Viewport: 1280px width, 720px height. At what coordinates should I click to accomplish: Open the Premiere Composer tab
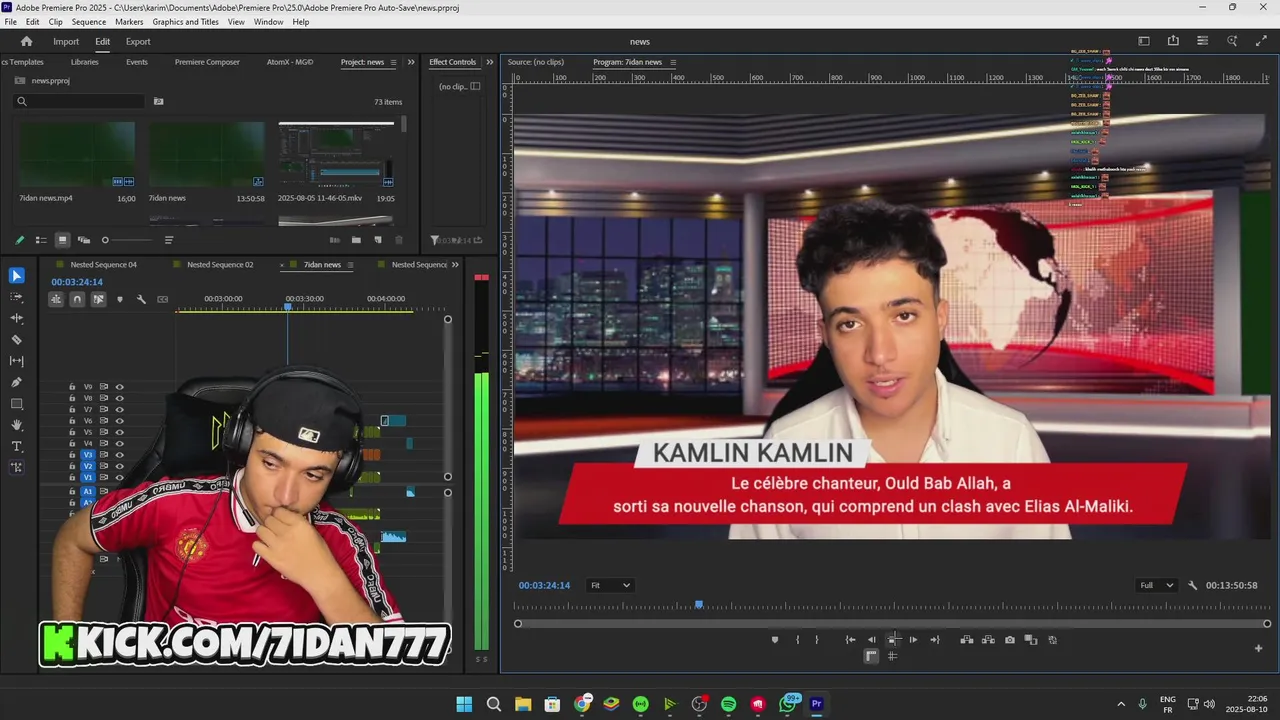207,62
